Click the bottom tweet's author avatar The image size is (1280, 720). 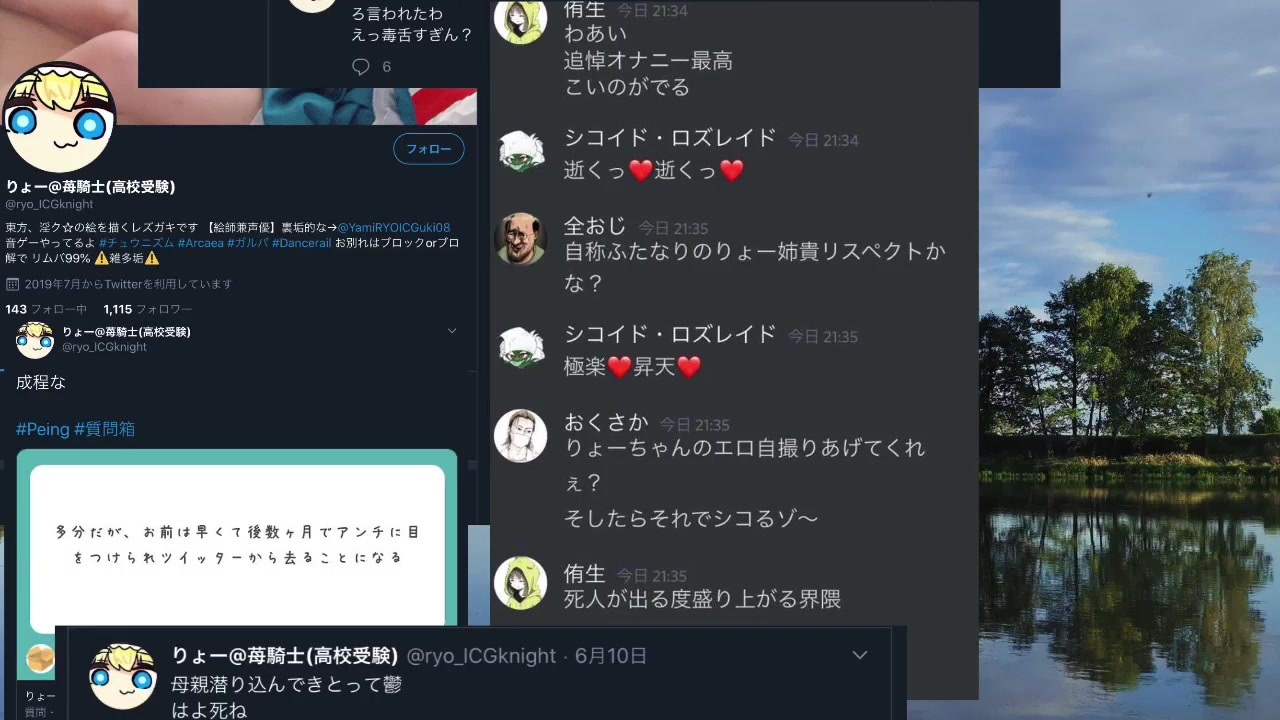coord(123,677)
